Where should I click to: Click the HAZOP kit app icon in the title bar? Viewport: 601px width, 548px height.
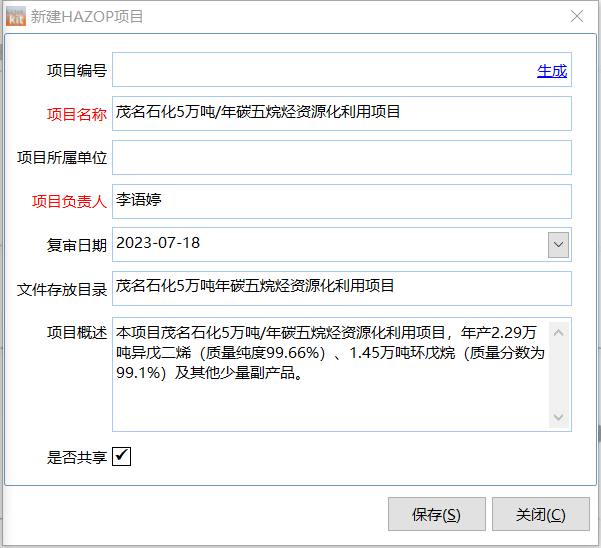[x=16, y=16]
